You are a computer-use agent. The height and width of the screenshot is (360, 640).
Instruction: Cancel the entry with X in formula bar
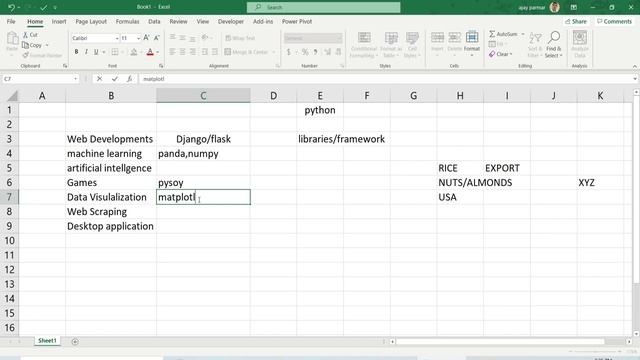click(x=99, y=79)
